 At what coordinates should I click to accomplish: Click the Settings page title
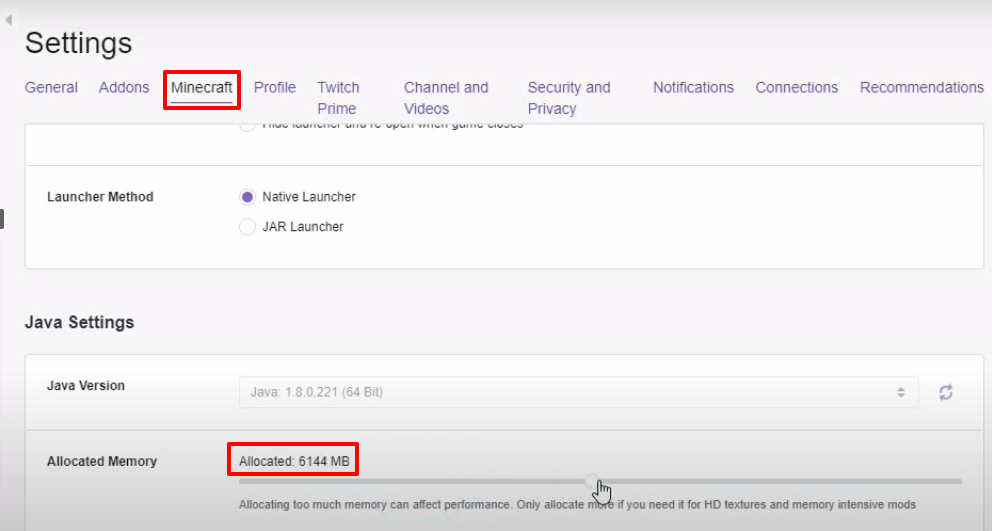pyautogui.click(x=78, y=43)
